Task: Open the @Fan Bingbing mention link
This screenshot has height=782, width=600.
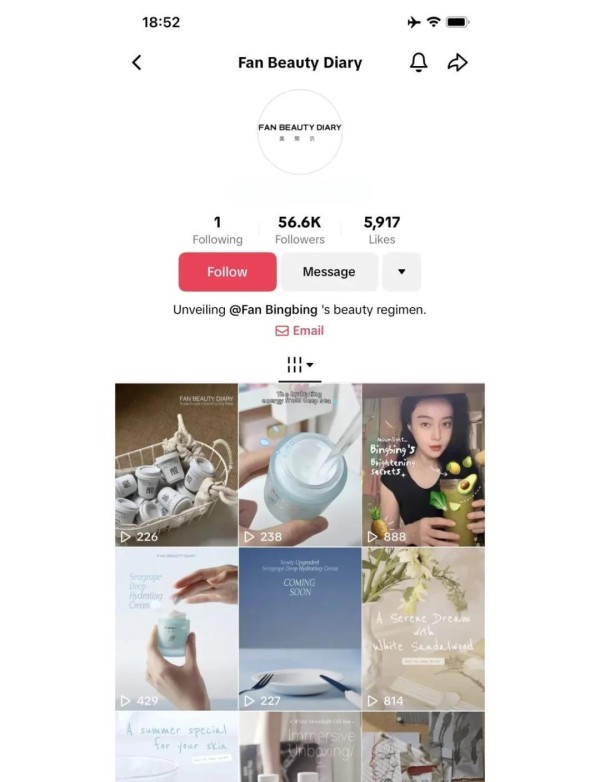Action: point(273,310)
